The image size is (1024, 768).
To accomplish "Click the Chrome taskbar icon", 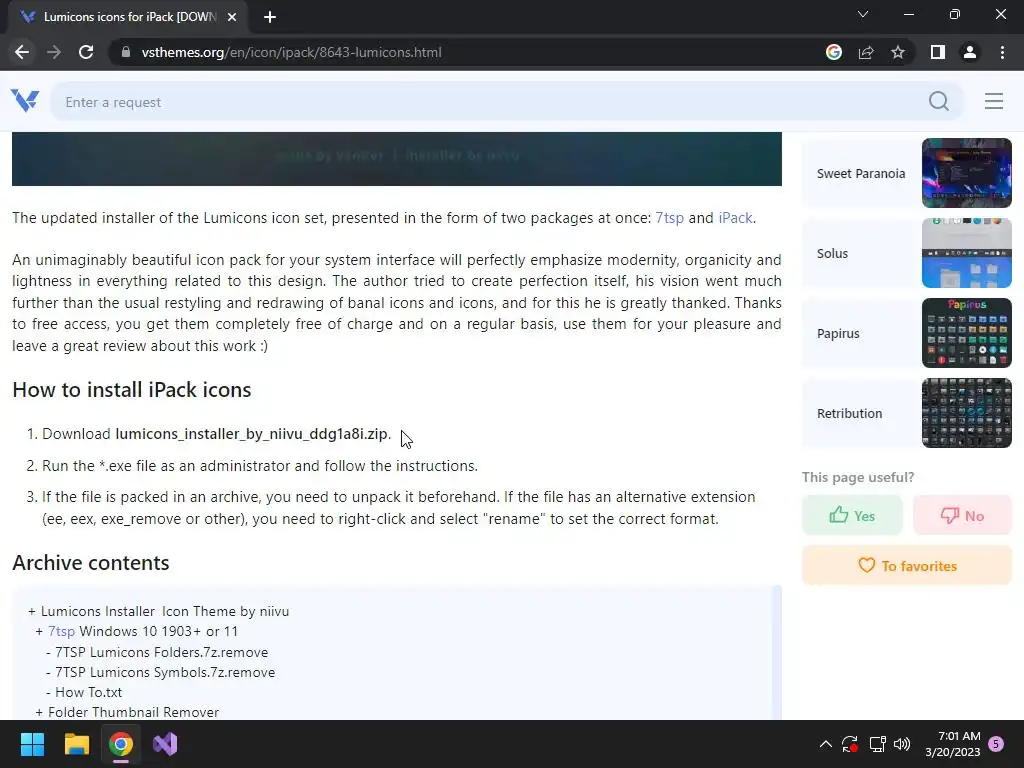I will pyautogui.click(x=121, y=744).
